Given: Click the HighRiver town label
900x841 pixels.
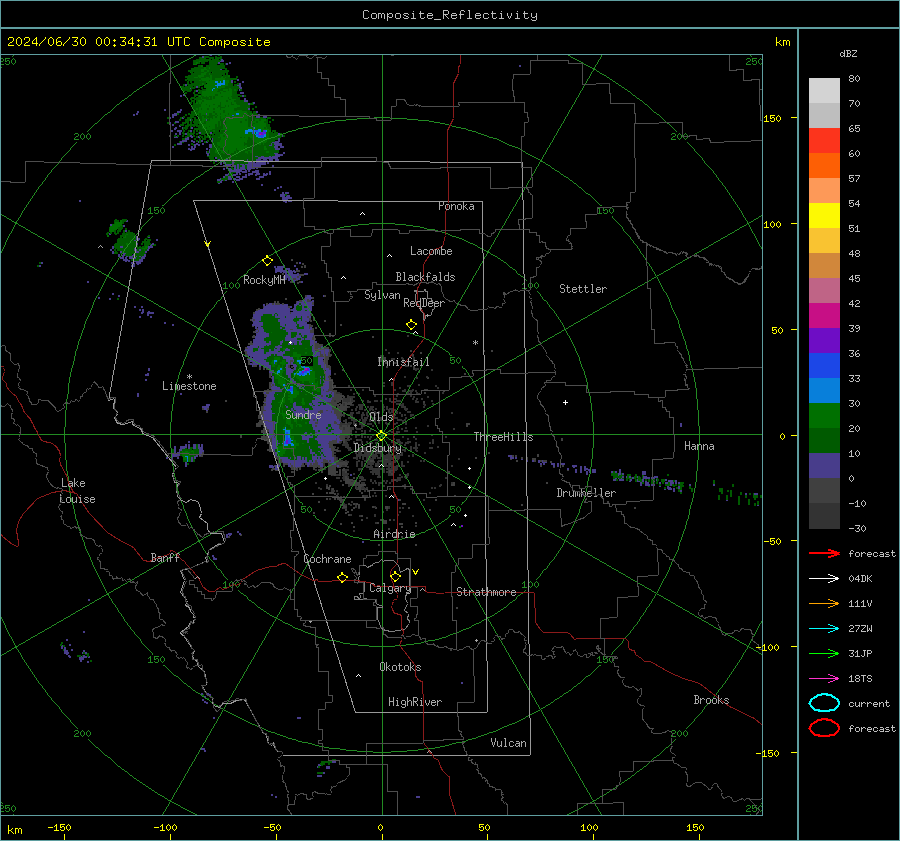Looking at the screenshot, I should click(415, 702).
